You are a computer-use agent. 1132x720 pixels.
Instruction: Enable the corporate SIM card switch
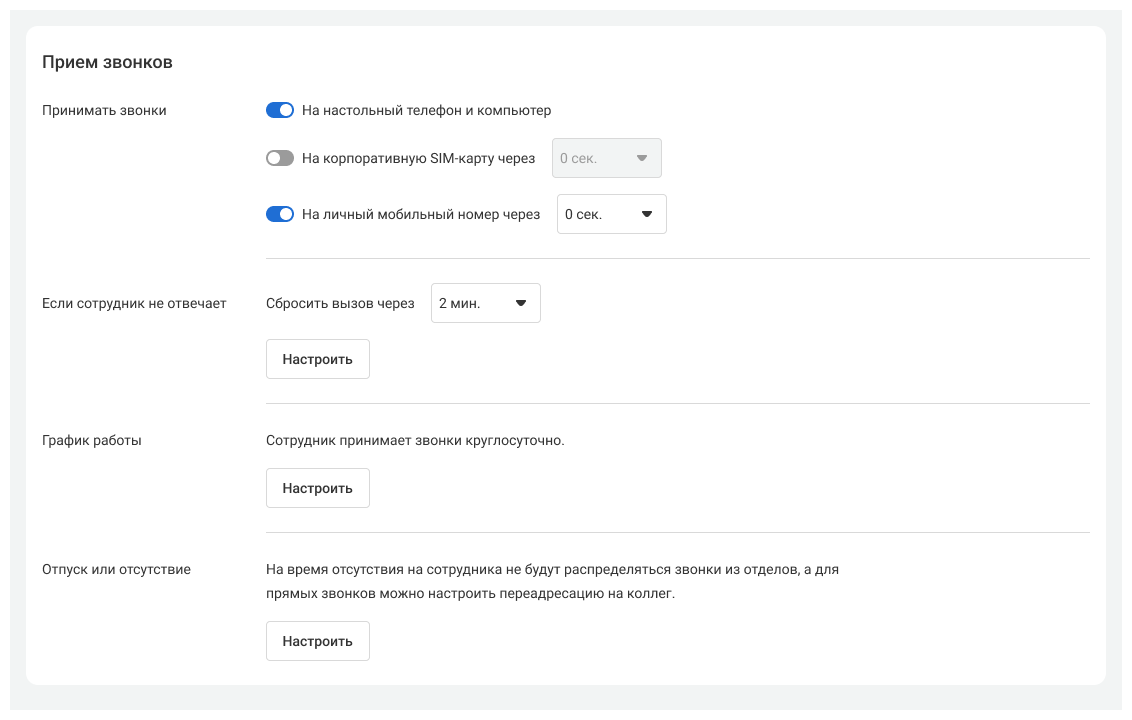tap(279, 158)
